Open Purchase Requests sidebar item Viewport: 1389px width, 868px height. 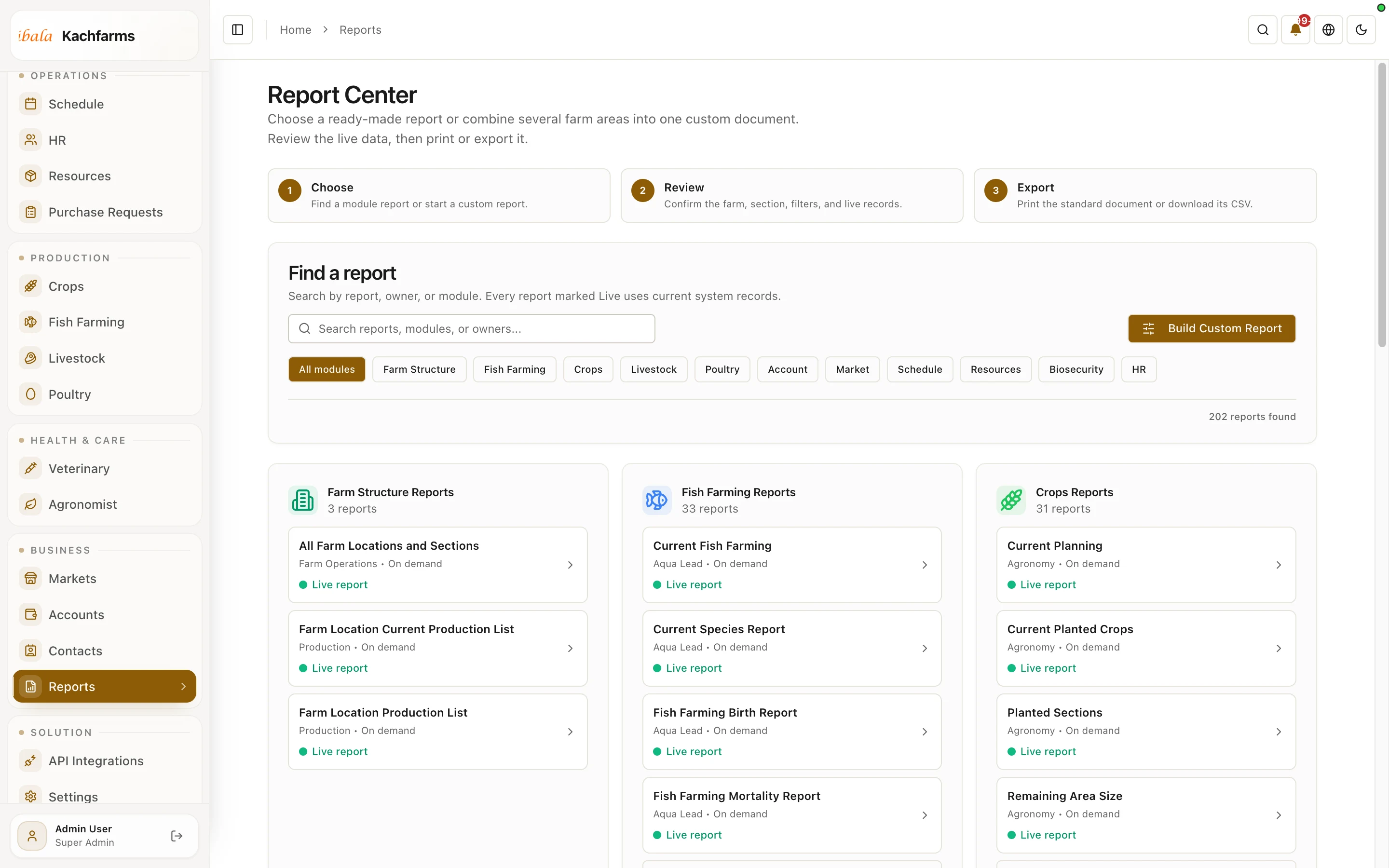105,212
